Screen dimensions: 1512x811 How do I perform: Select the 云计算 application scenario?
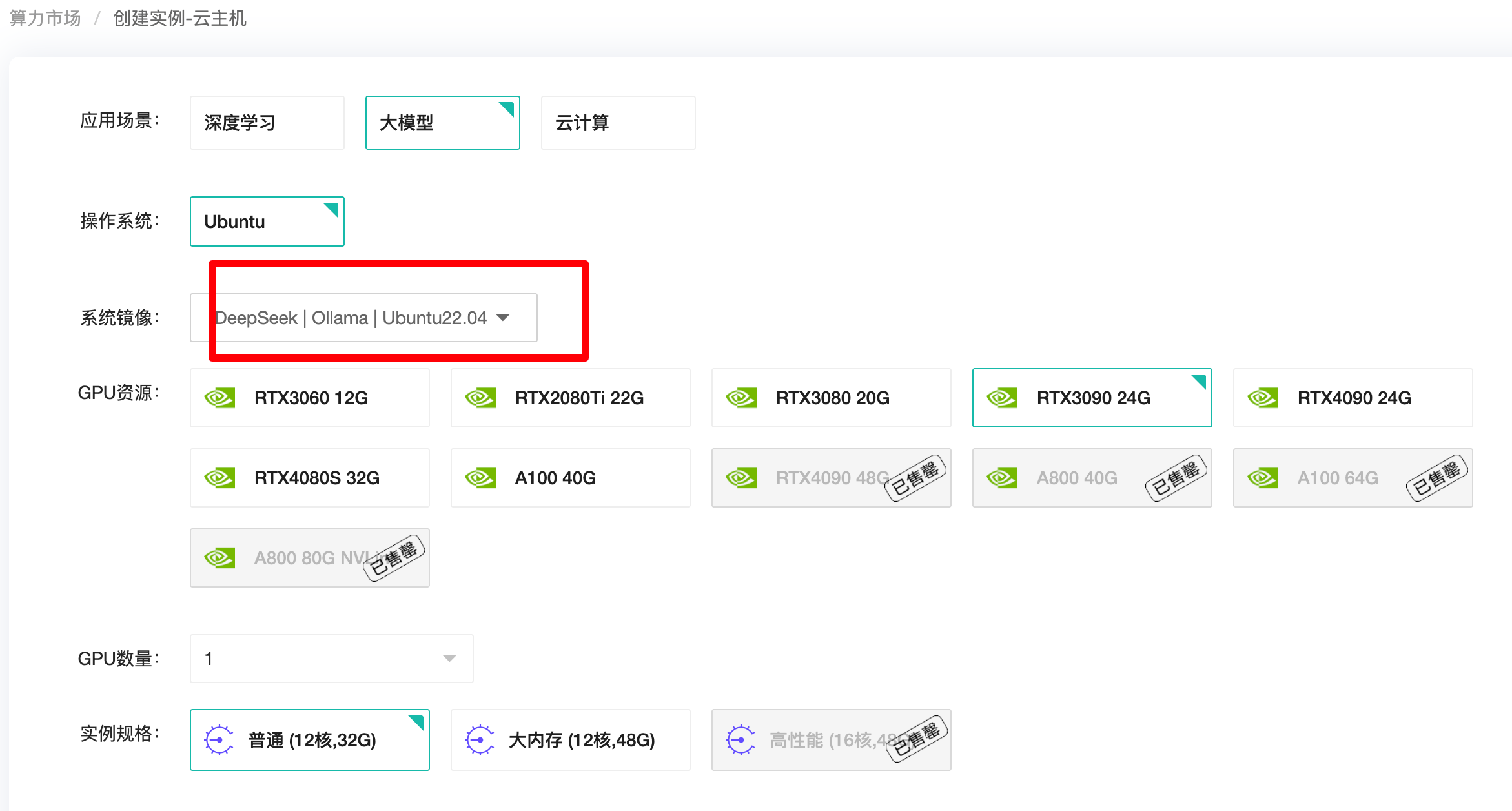(x=618, y=123)
